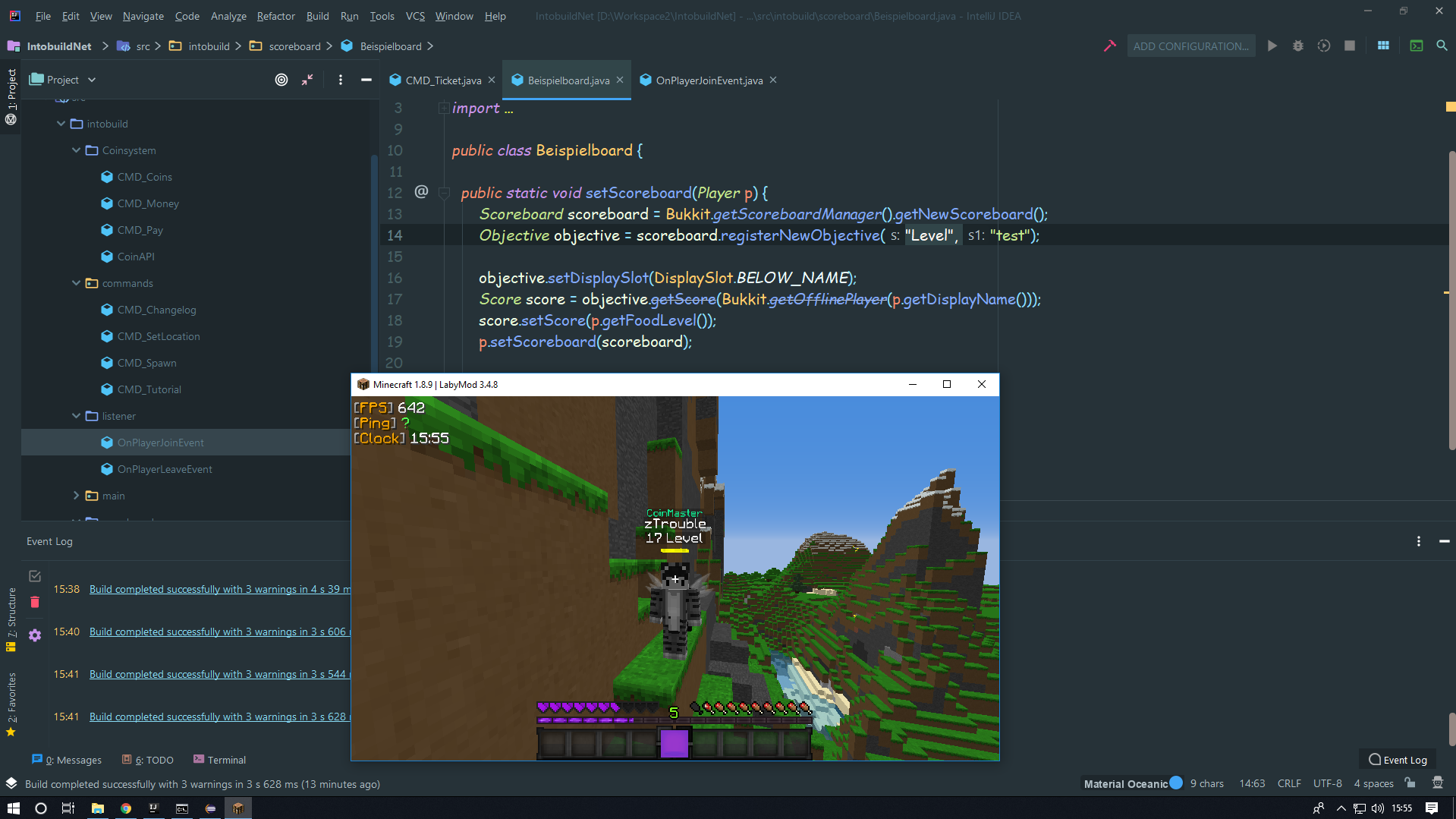Open Event Log panel options menu

click(x=1419, y=541)
